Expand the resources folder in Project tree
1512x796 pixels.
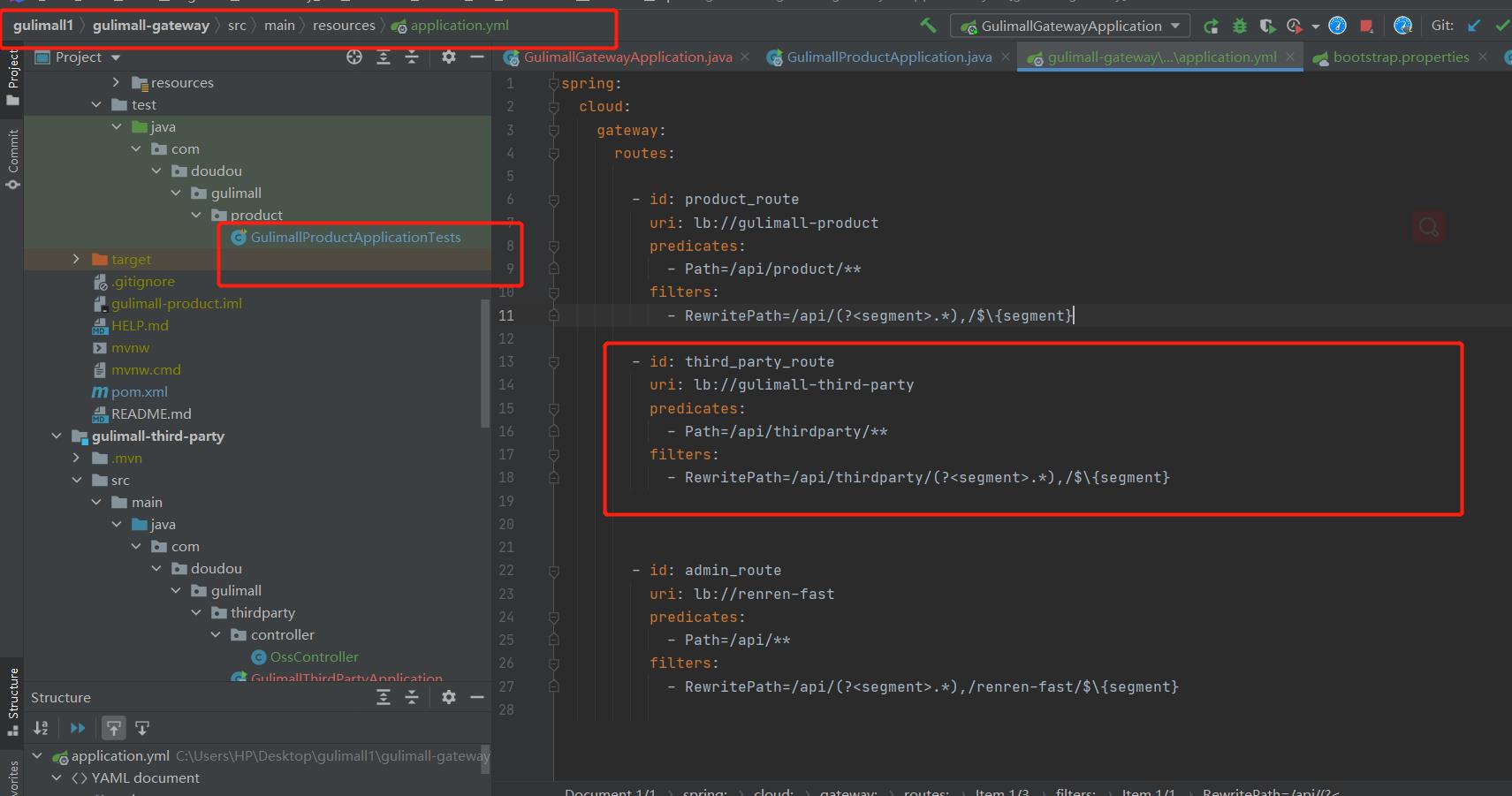point(116,82)
